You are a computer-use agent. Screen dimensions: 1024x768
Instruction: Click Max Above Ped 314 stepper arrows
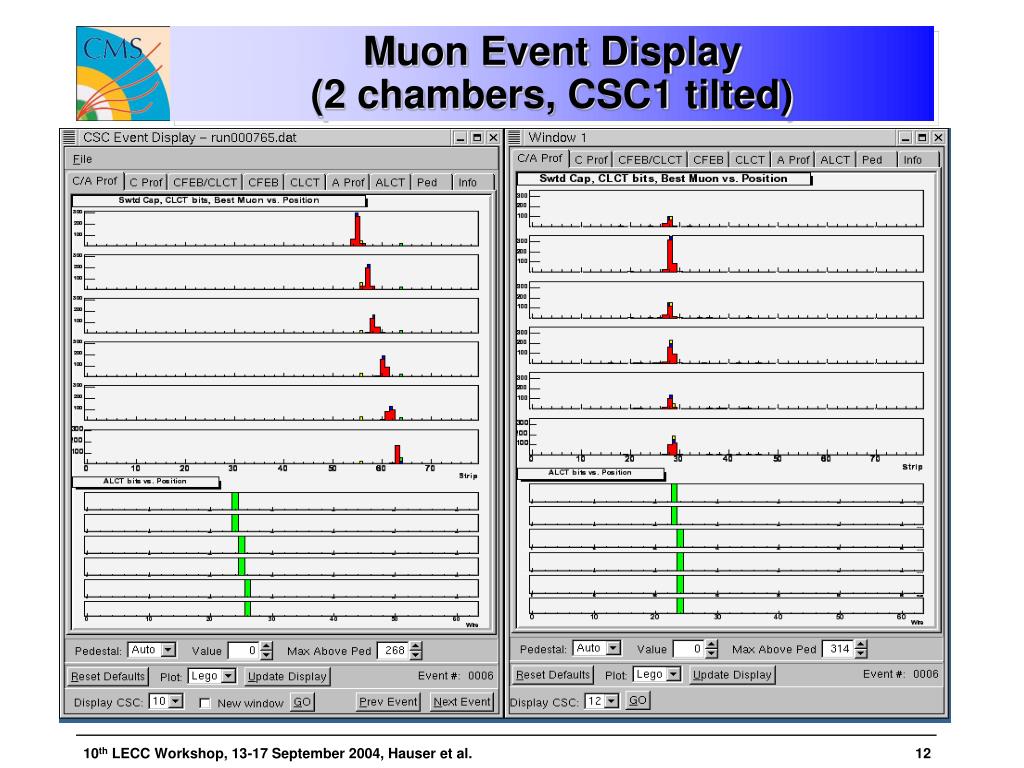click(861, 648)
